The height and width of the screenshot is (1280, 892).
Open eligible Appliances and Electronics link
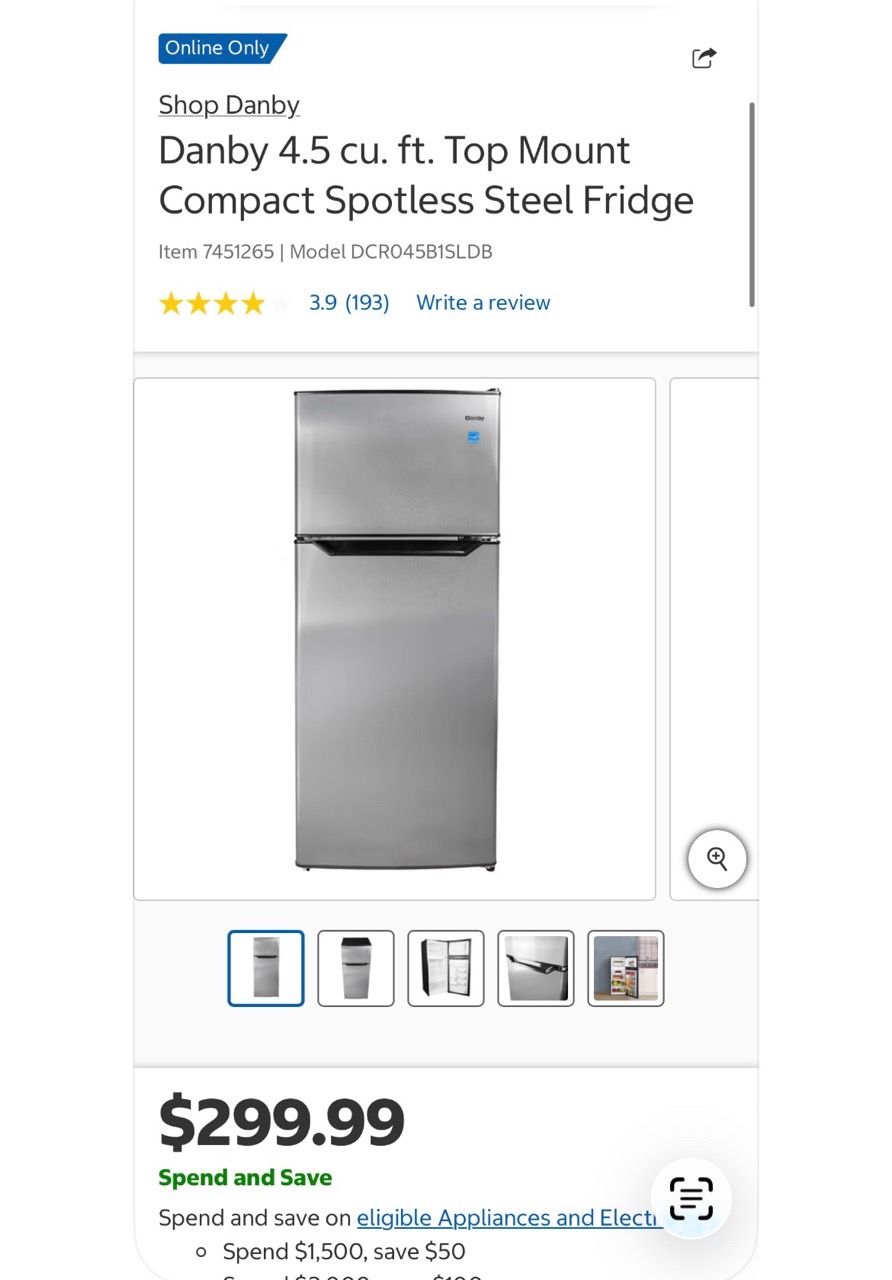coord(510,1218)
